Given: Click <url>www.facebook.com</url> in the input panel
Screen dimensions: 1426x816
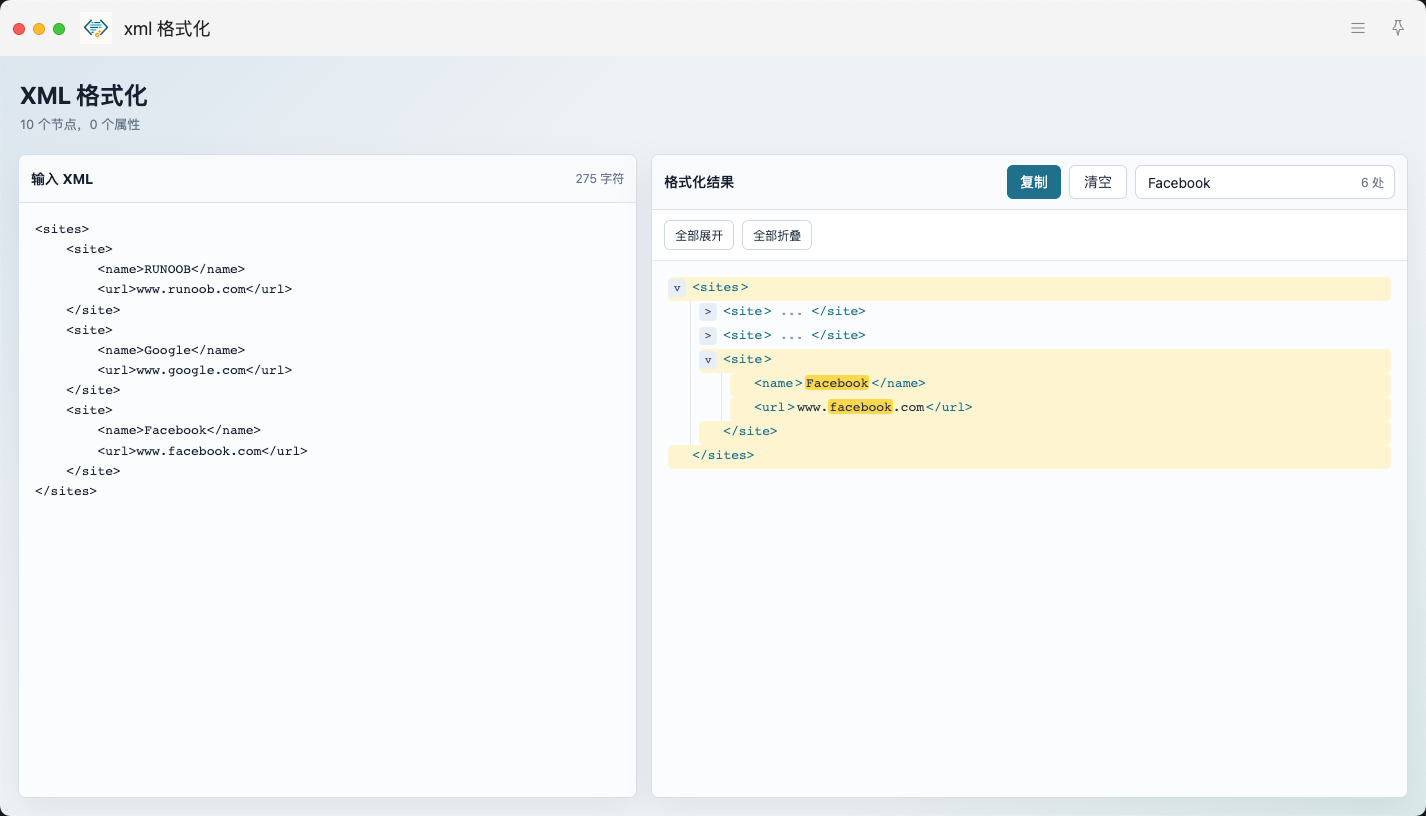Looking at the screenshot, I should coord(203,451).
